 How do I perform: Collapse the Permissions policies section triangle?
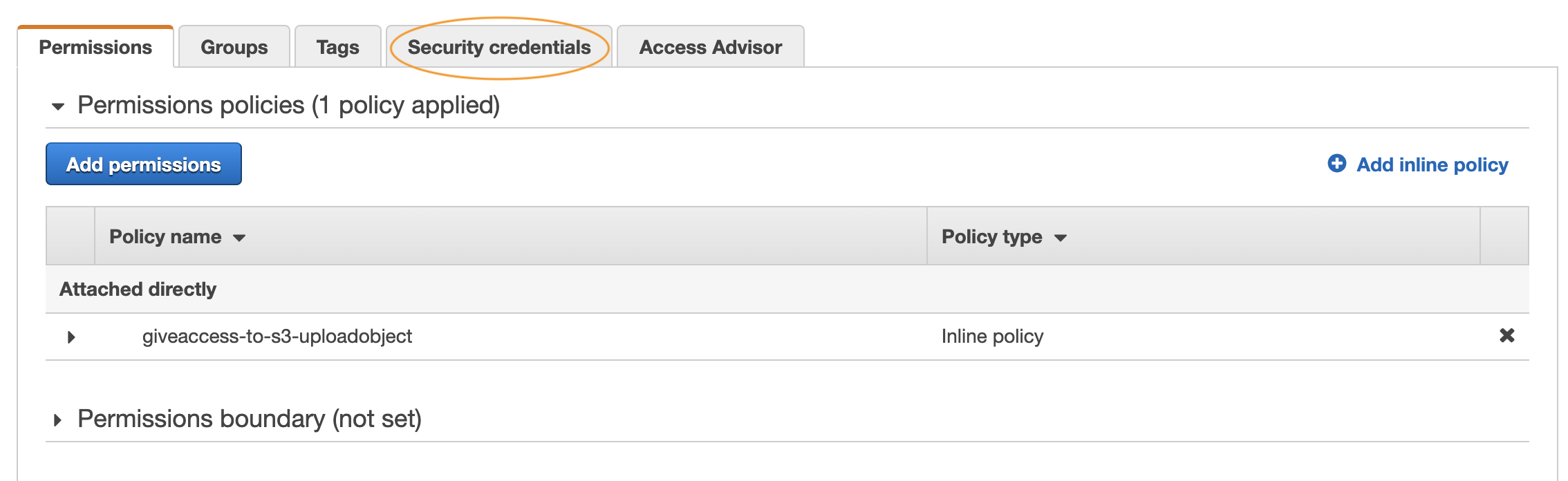pos(58,106)
